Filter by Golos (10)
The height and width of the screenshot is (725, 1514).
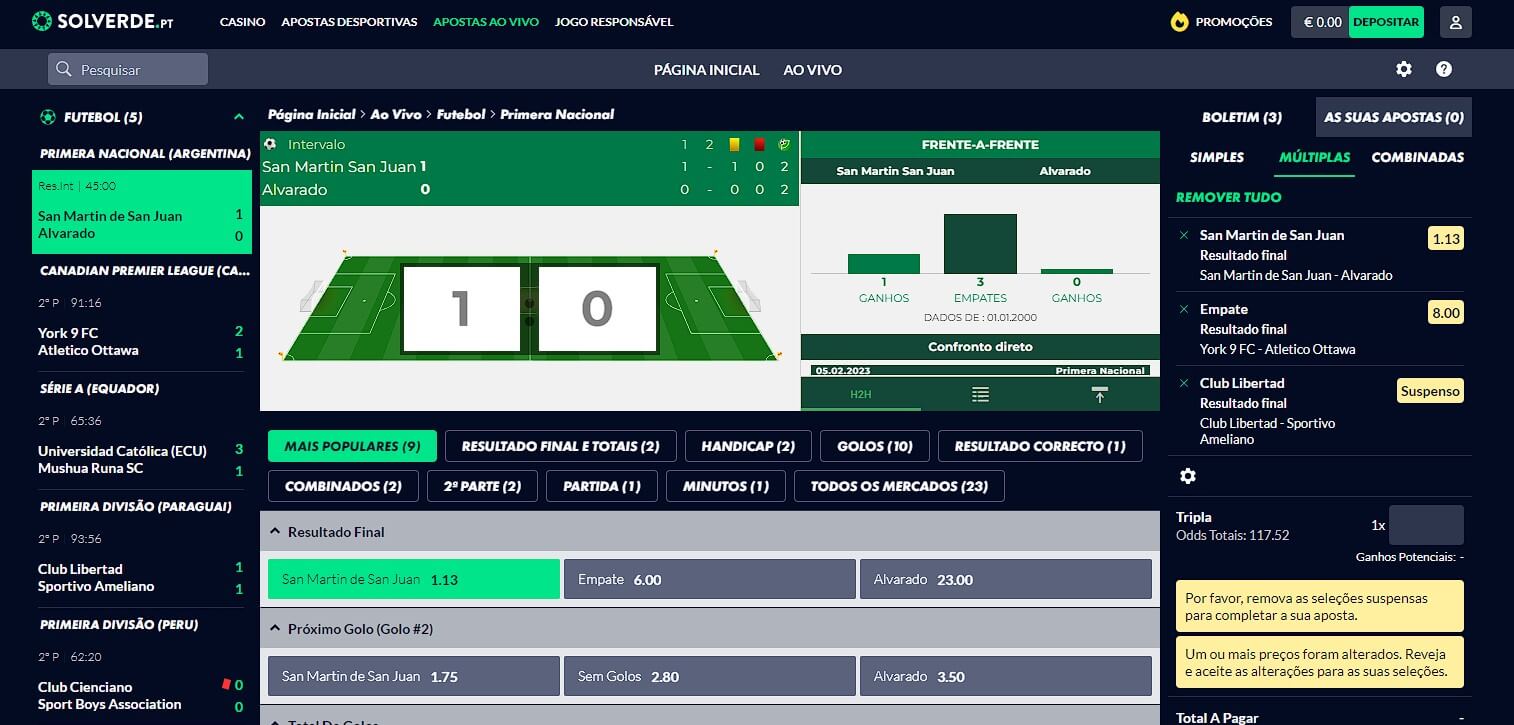pos(875,446)
